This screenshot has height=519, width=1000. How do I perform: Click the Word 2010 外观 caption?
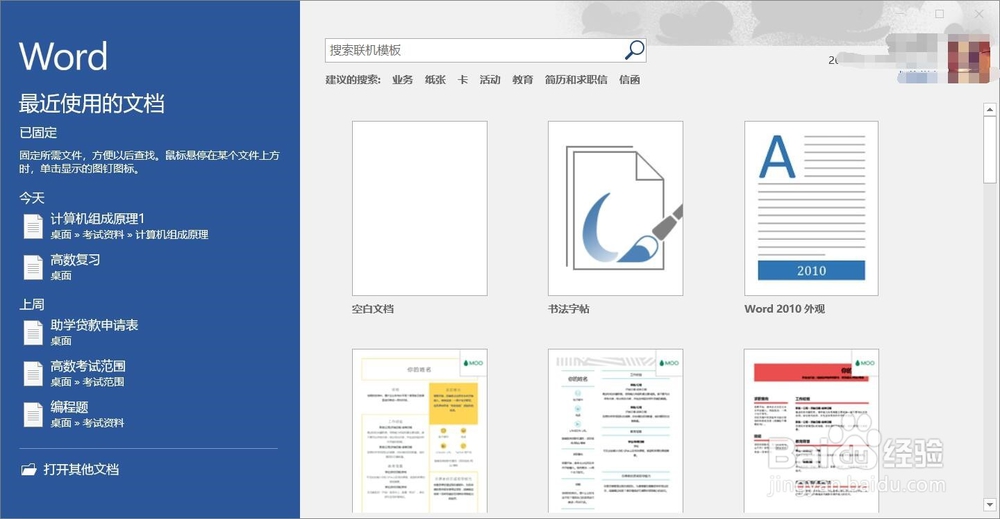click(x=784, y=309)
